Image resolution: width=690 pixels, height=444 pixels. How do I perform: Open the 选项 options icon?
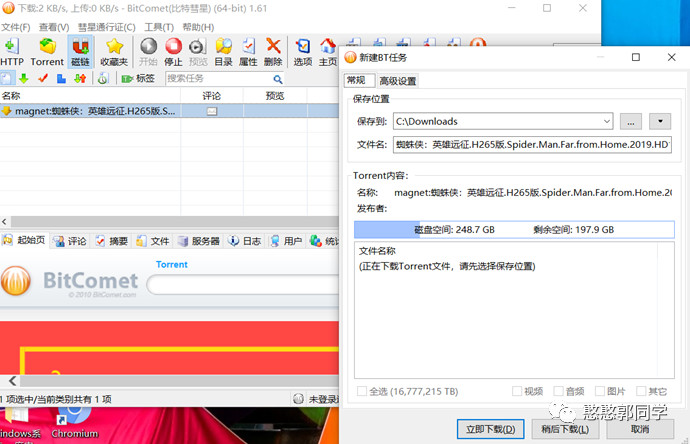pyautogui.click(x=303, y=52)
